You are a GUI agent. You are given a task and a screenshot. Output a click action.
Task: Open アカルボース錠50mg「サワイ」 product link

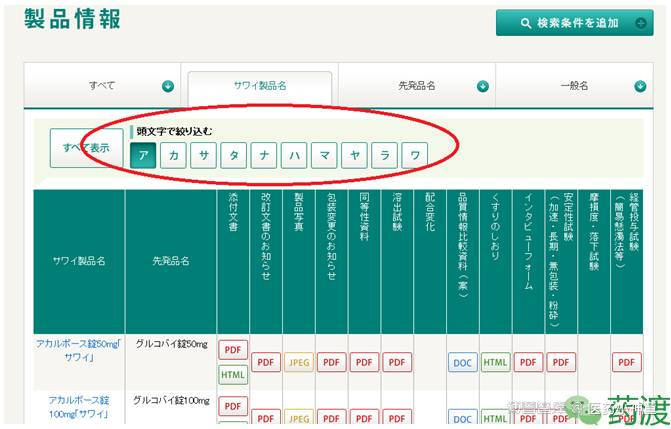[79, 350]
